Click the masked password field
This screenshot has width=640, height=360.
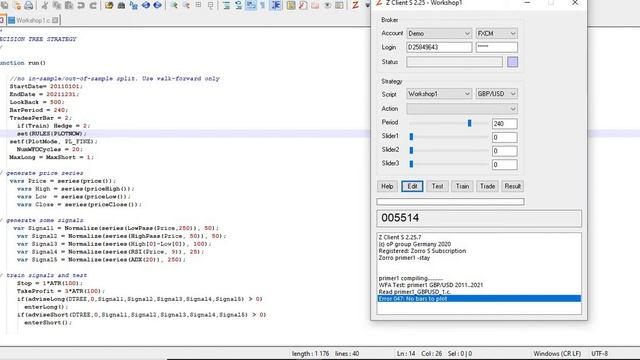(x=496, y=47)
